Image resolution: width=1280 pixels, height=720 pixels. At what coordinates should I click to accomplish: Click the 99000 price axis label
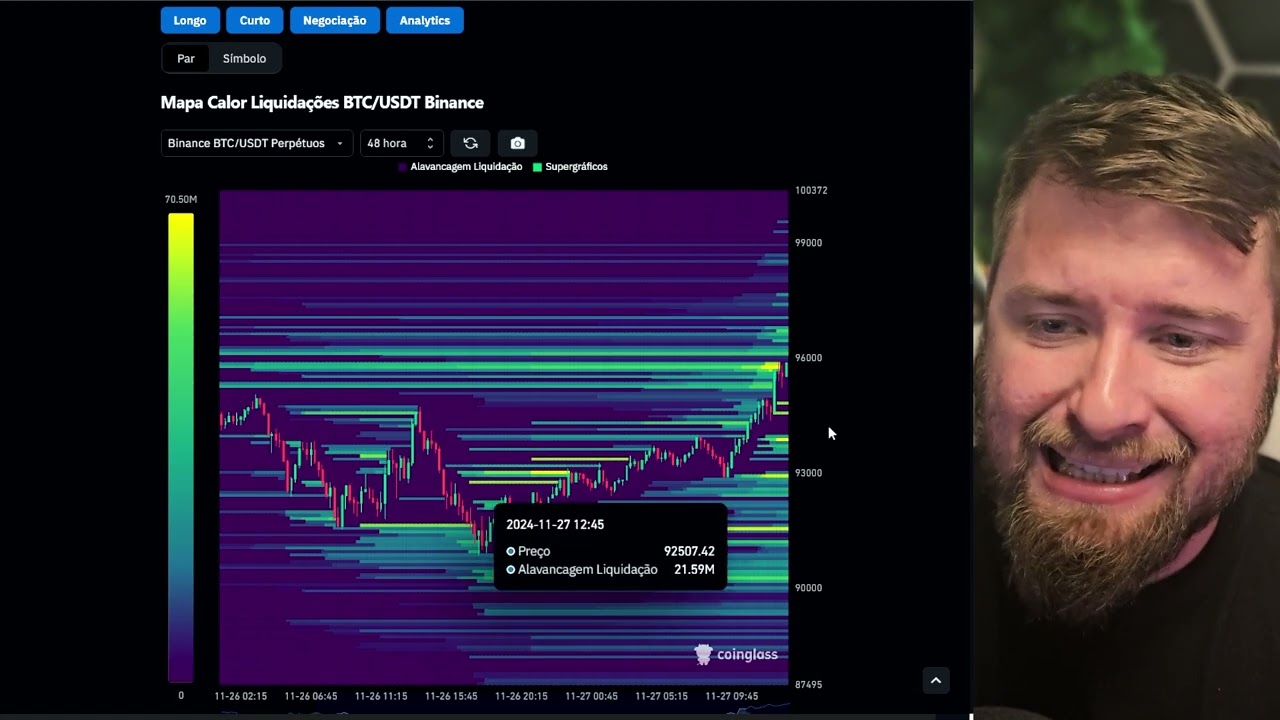pyautogui.click(x=808, y=243)
